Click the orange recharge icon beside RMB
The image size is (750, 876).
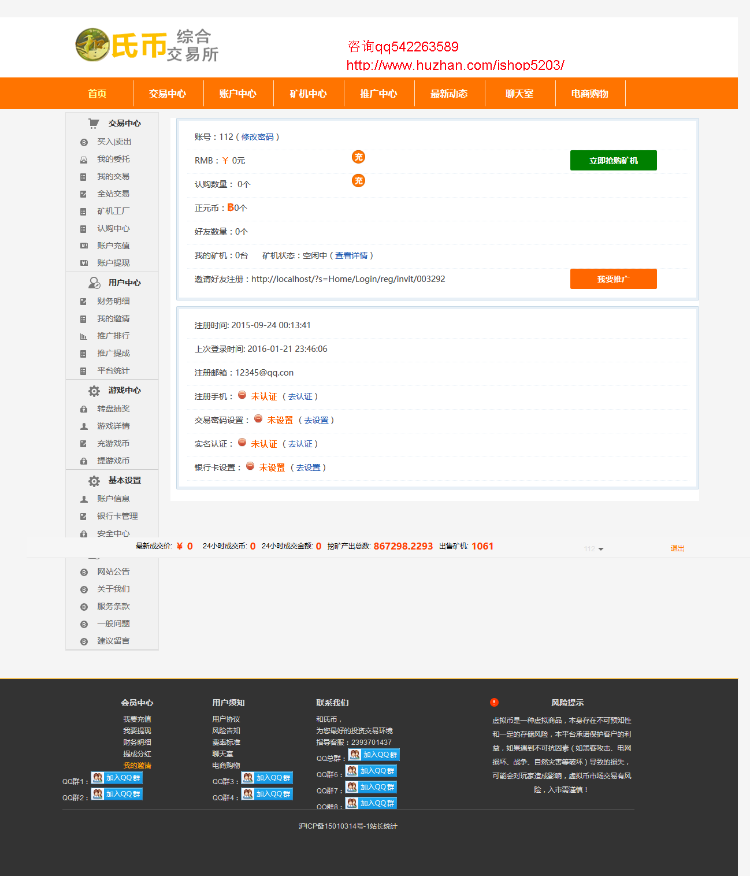tap(358, 157)
